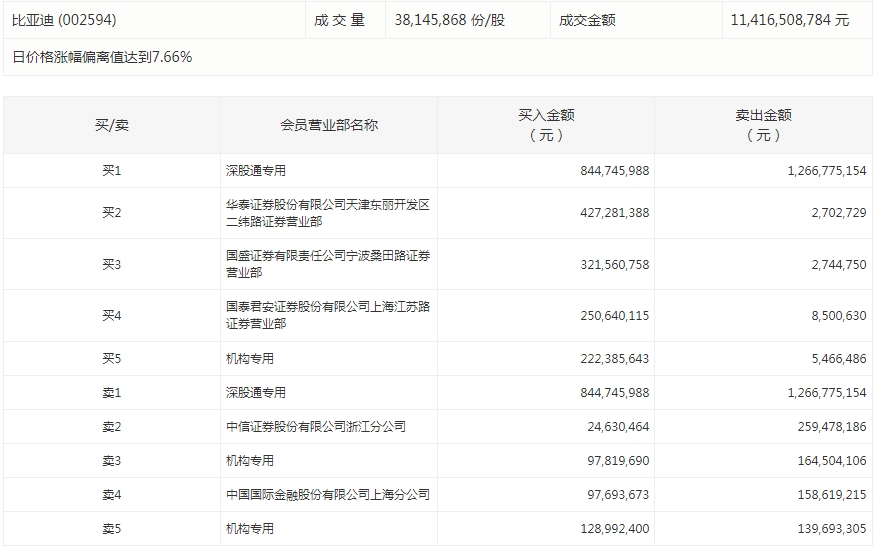Select the 成交量 label cell

pyautogui.click(x=339, y=19)
